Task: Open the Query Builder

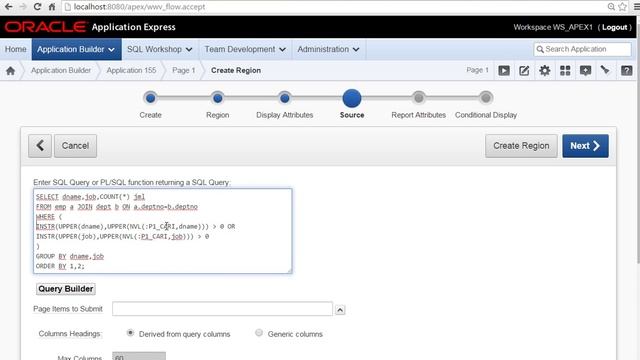Action: click(x=66, y=289)
